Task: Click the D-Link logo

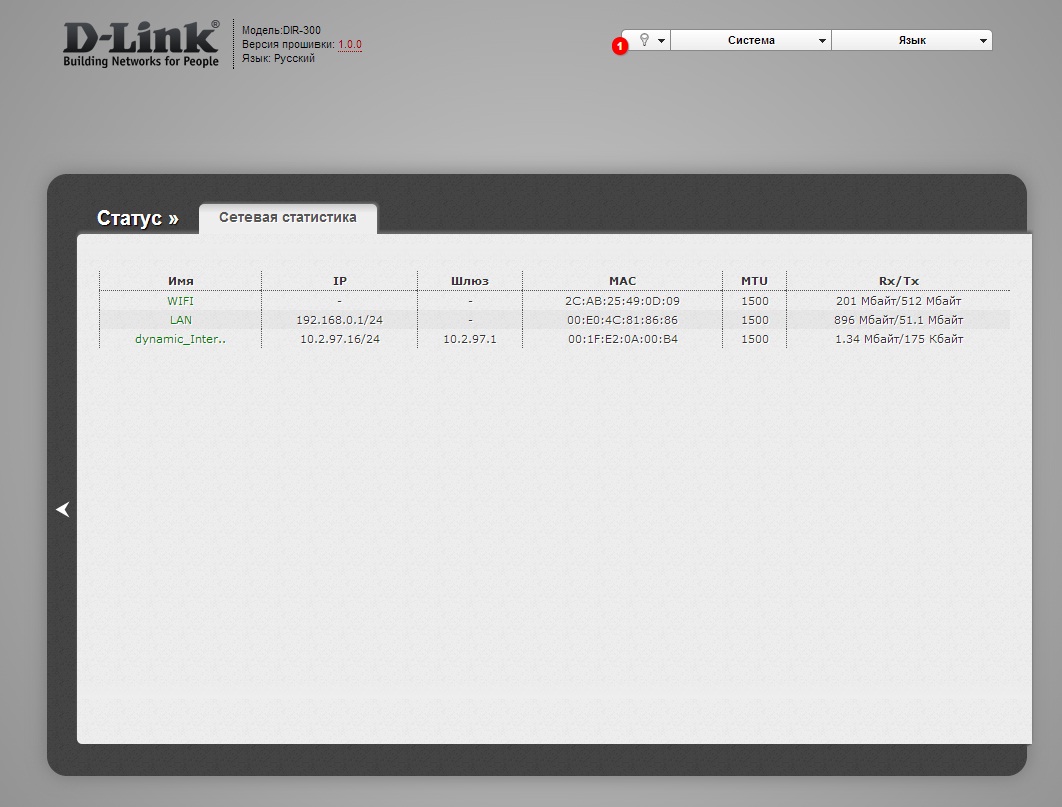Action: click(141, 44)
